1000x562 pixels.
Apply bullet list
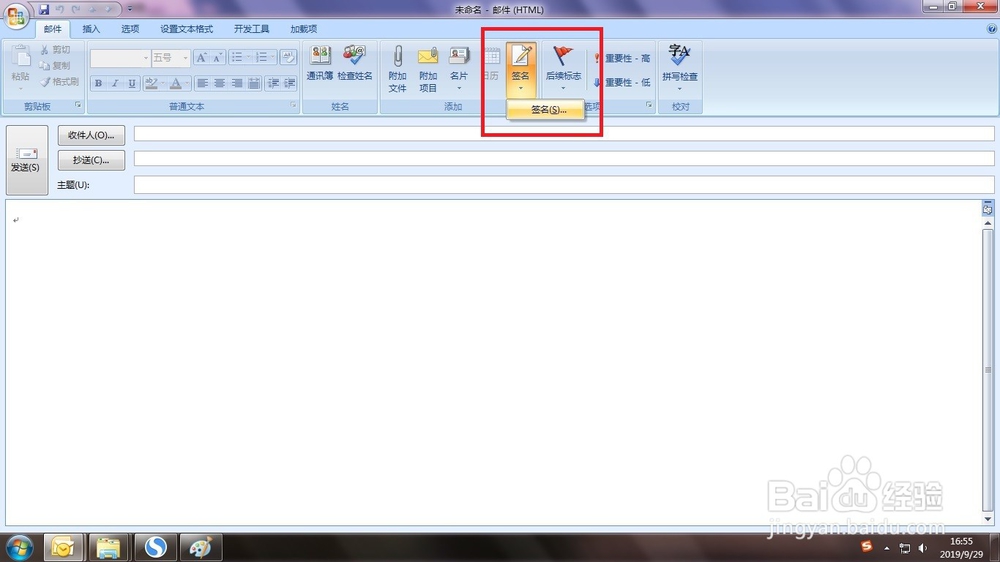(237, 58)
